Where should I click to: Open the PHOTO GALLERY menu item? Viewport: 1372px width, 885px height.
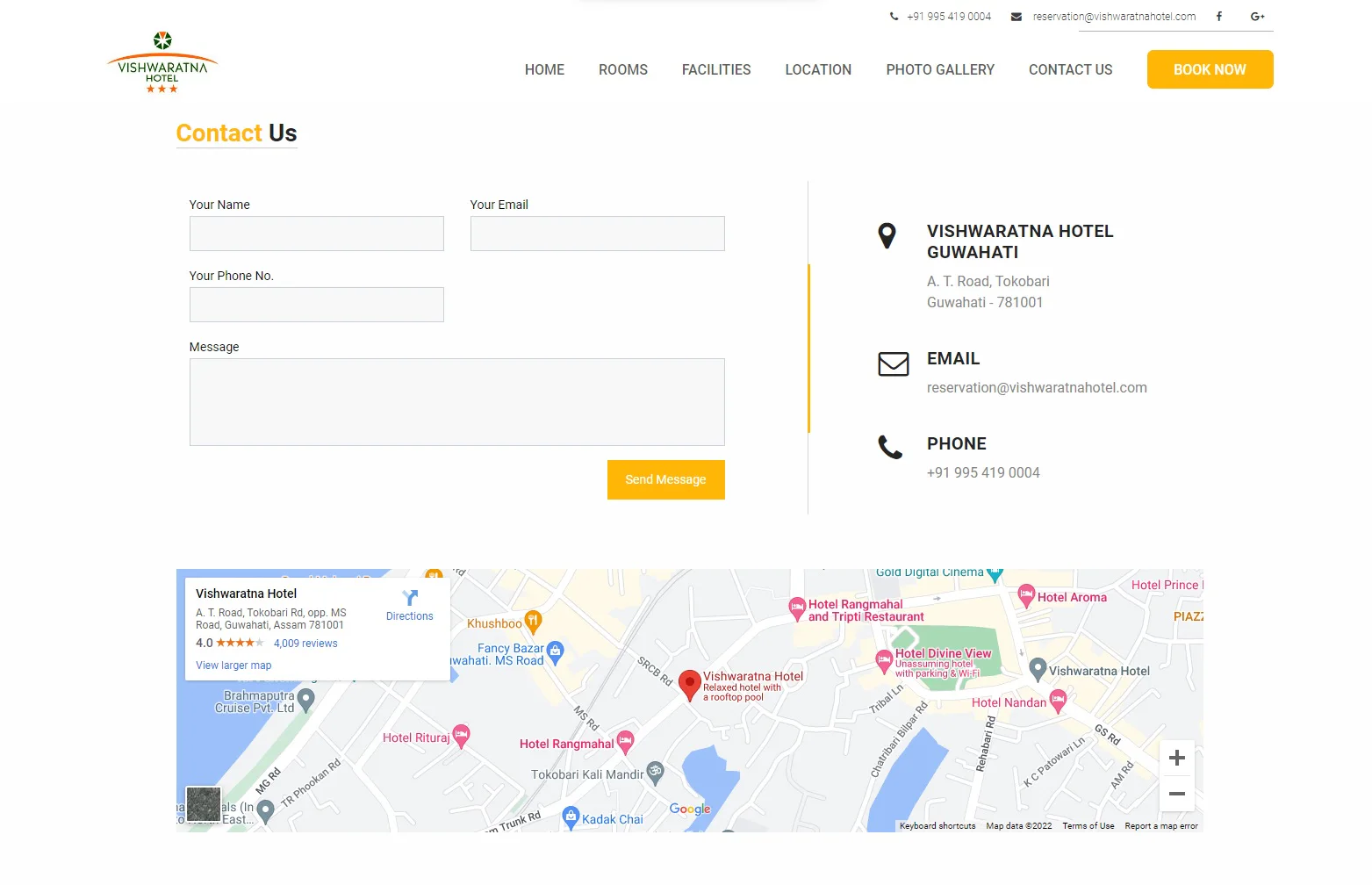coord(940,69)
